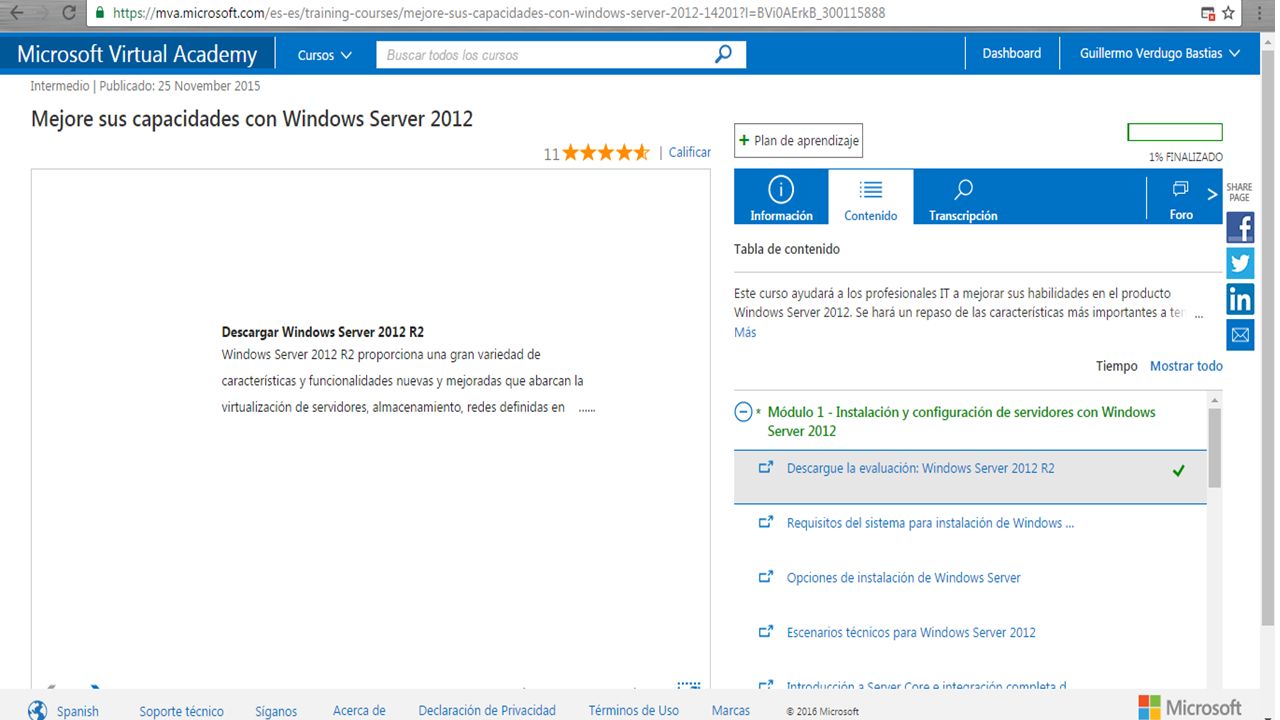Open Marcas footer link
This screenshot has width=1280, height=720.
[x=731, y=711]
